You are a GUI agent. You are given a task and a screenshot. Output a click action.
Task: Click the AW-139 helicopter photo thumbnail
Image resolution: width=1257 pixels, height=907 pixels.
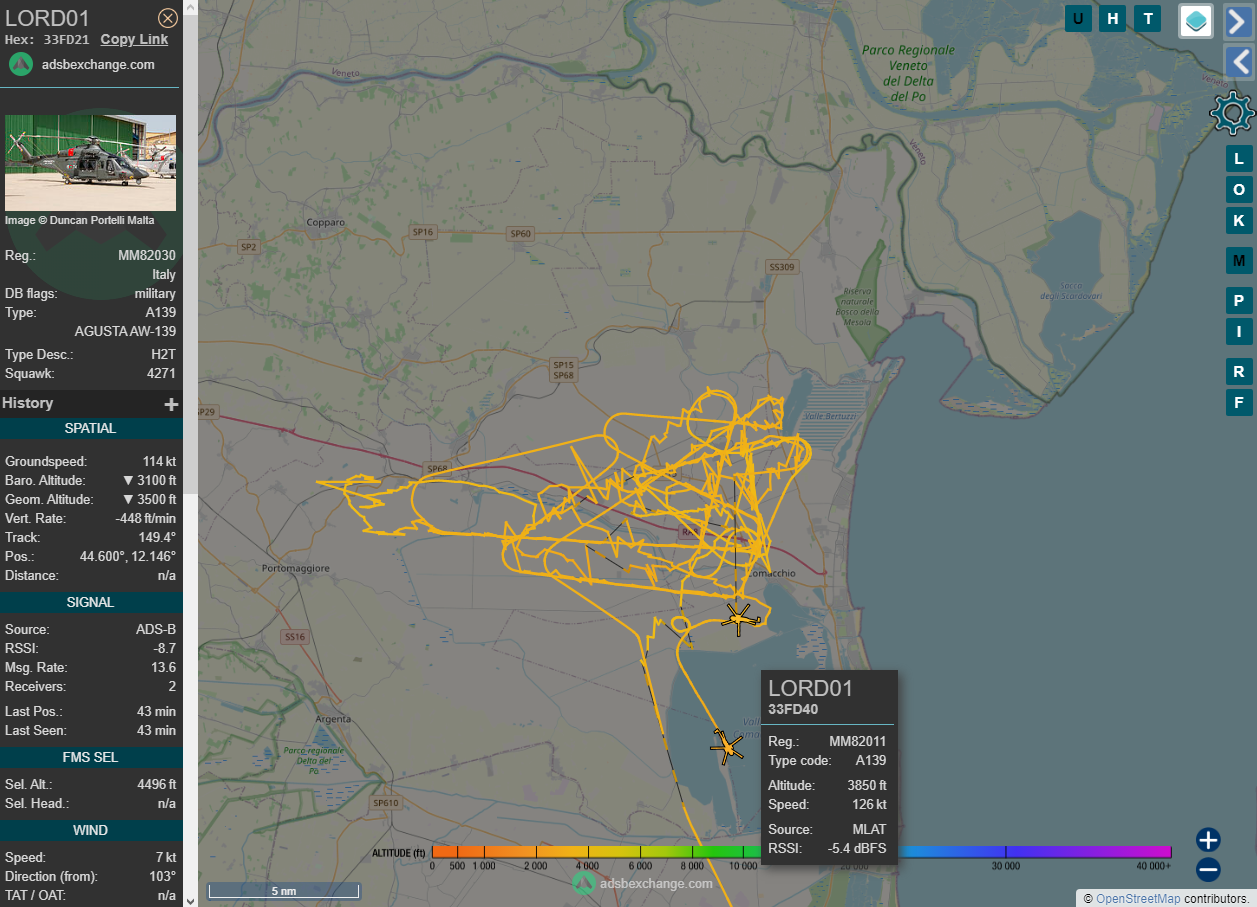click(x=90, y=162)
